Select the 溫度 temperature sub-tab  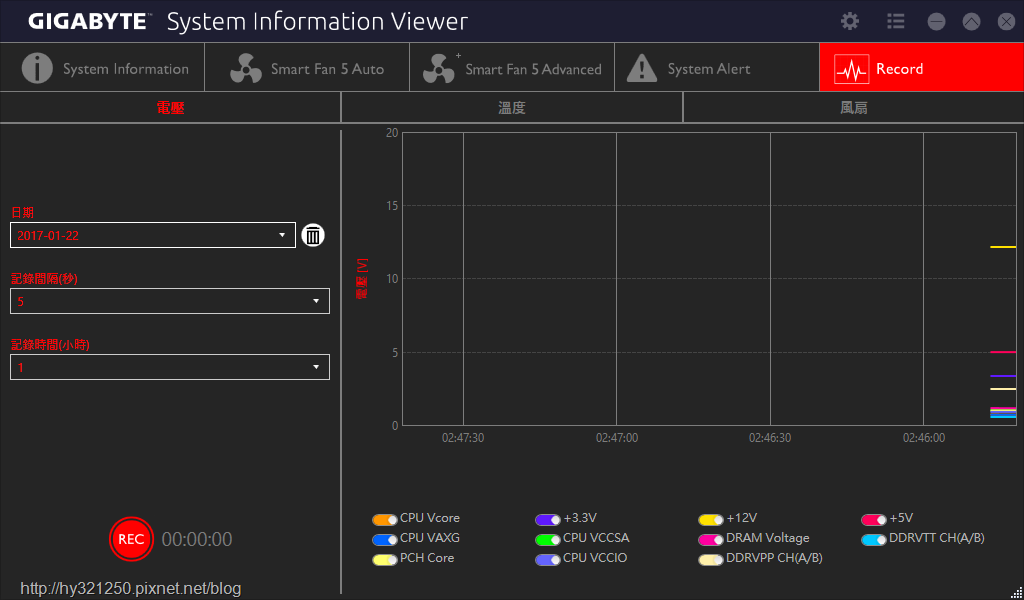512,108
